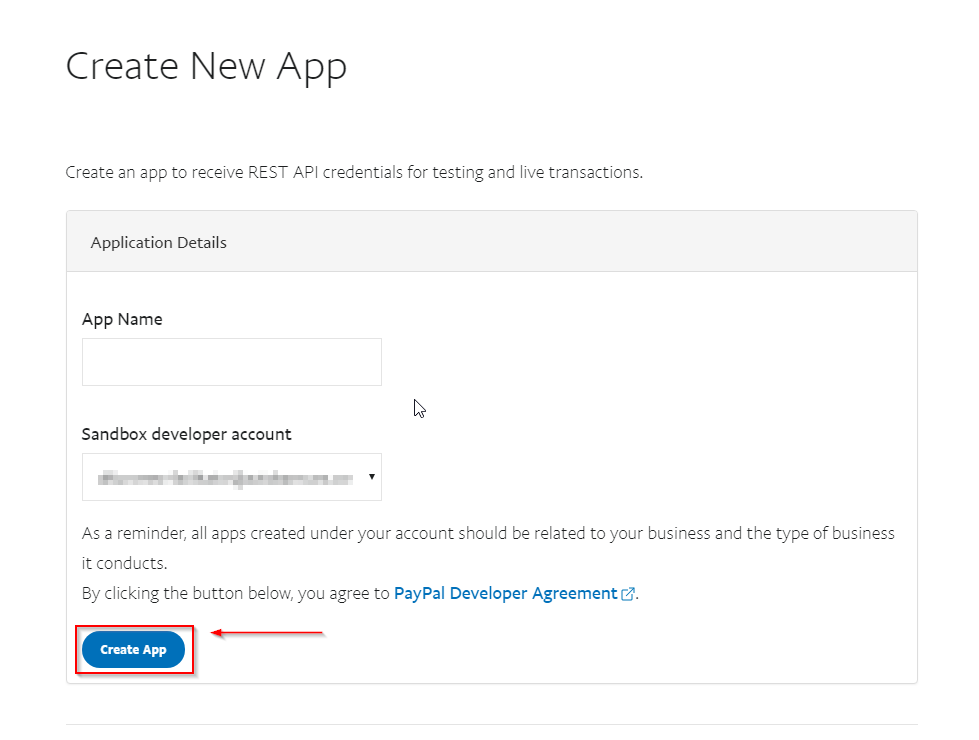Click the external link icon beside Agreement

click(x=628, y=594)
